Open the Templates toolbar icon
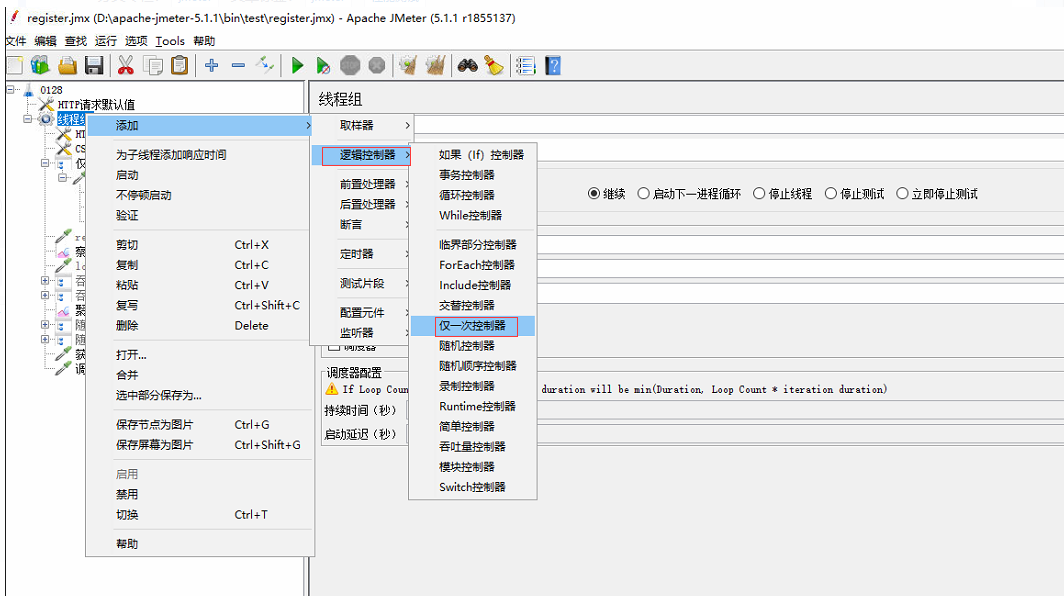The width and height of the screenshot is (1064, 596). coord(41,66)
